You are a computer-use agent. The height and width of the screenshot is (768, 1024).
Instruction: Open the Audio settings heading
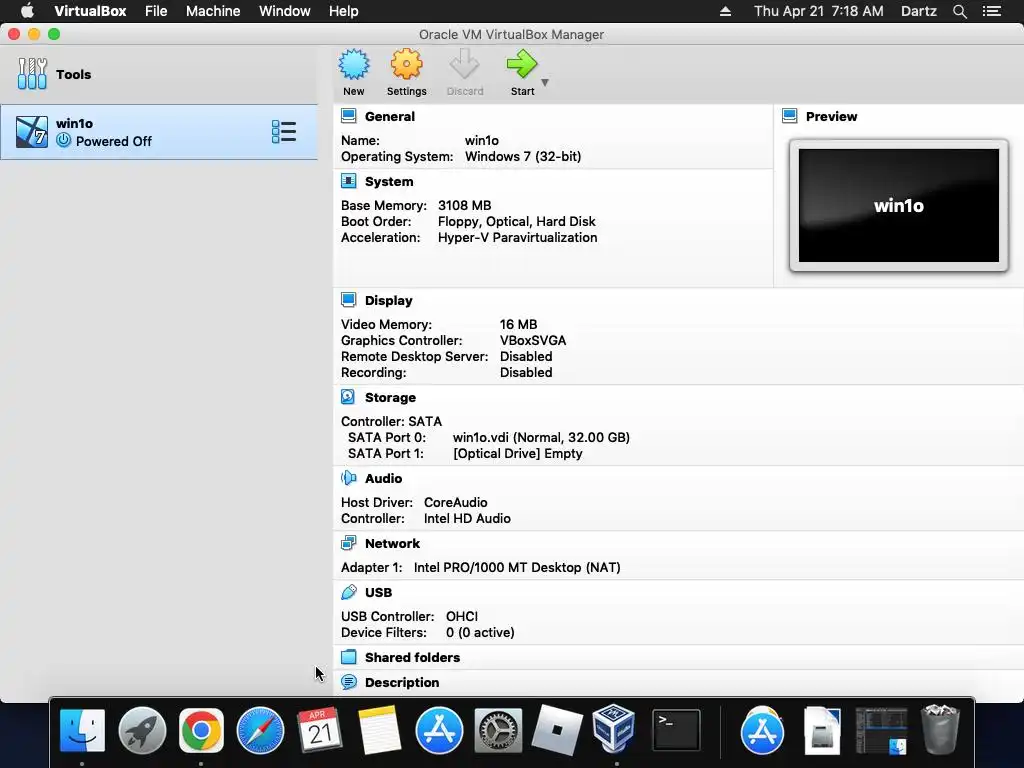point(383,478)
